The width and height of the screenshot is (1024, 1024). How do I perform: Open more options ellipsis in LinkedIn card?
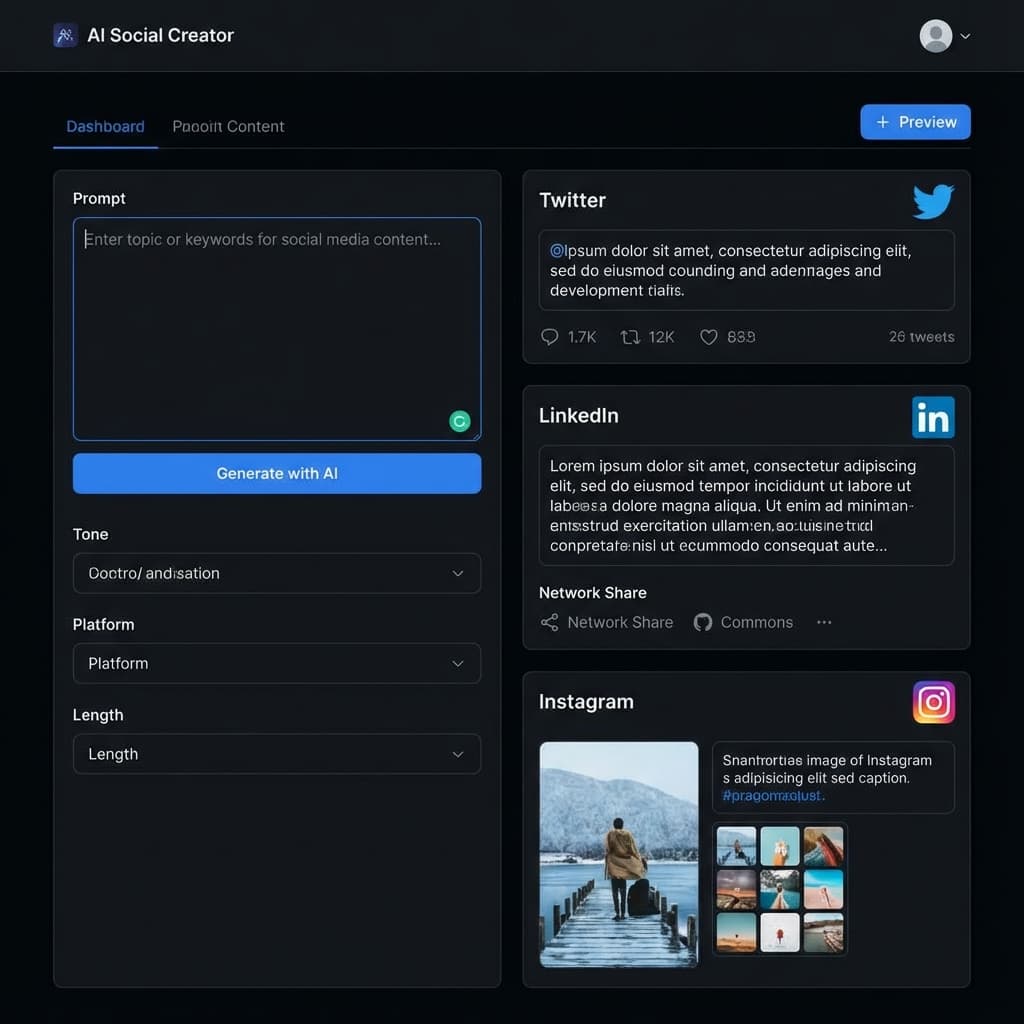click(x=824, y=622)
